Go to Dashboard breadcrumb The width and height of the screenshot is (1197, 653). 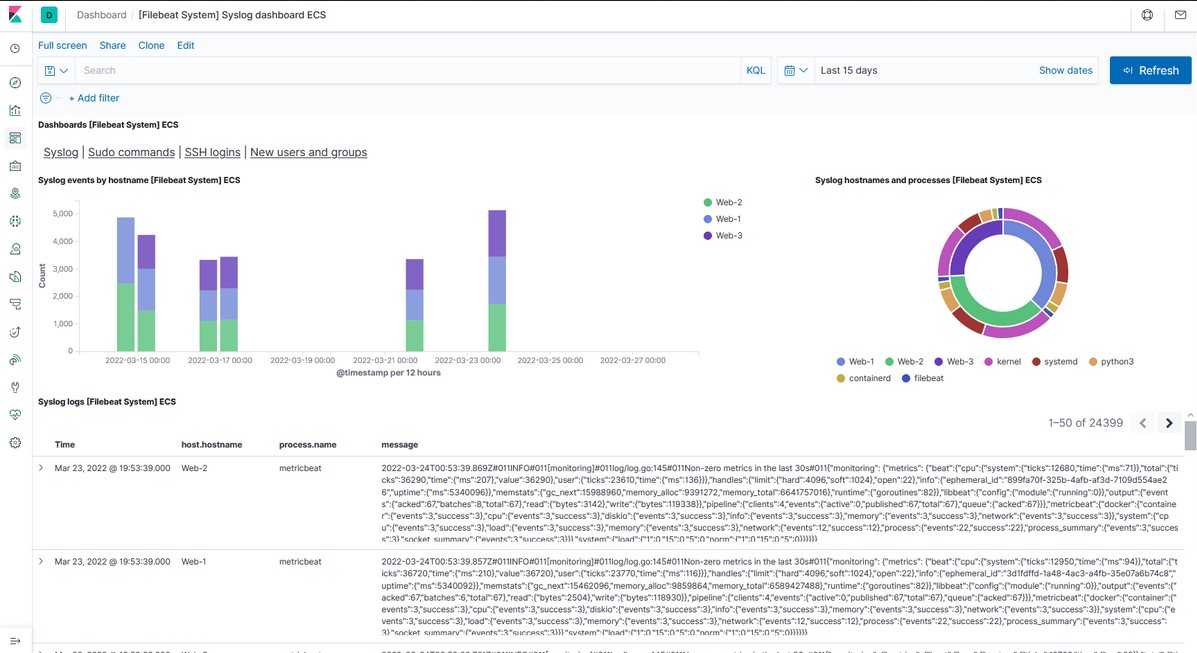tap(102, 15)
